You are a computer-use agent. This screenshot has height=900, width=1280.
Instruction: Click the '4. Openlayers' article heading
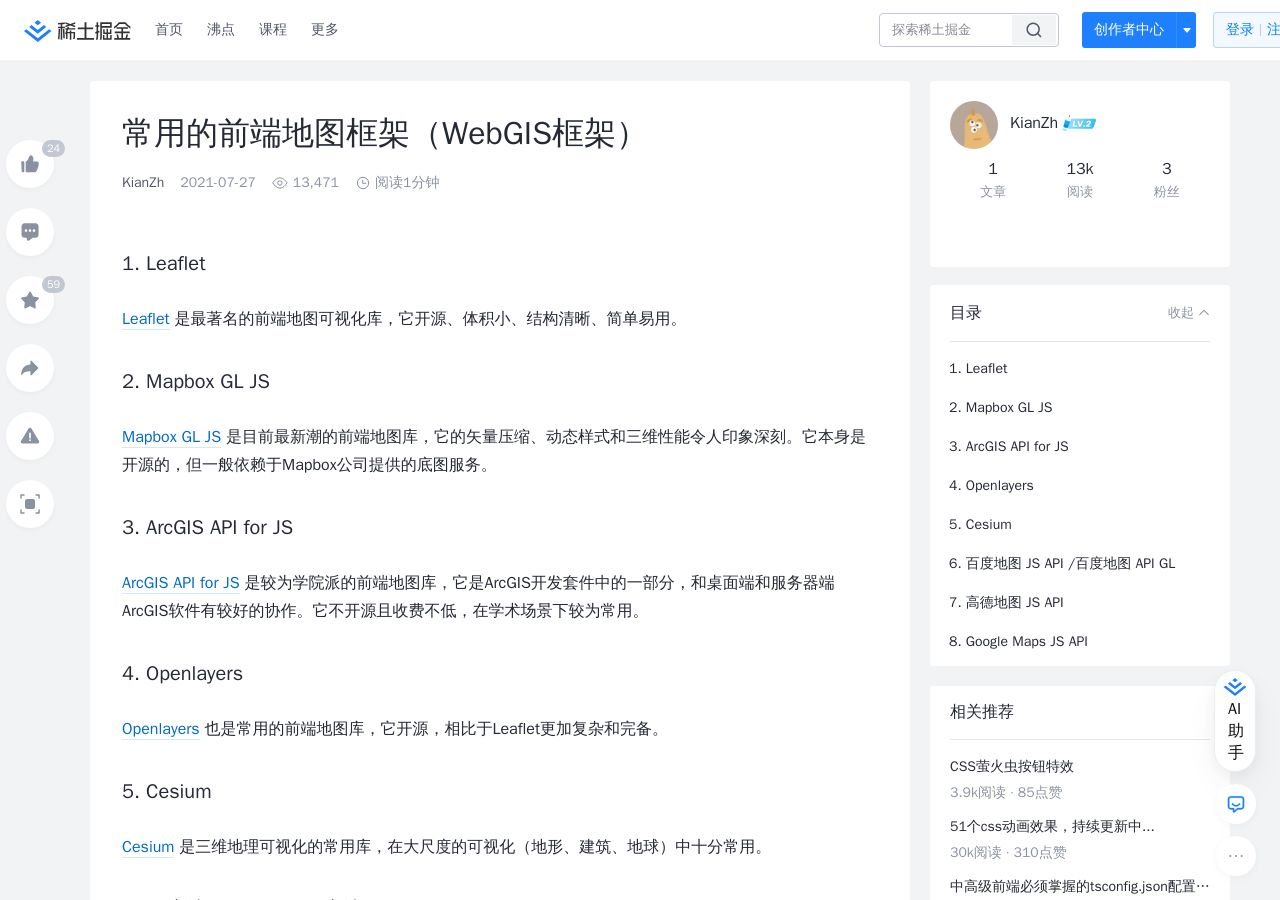(182, 673)
